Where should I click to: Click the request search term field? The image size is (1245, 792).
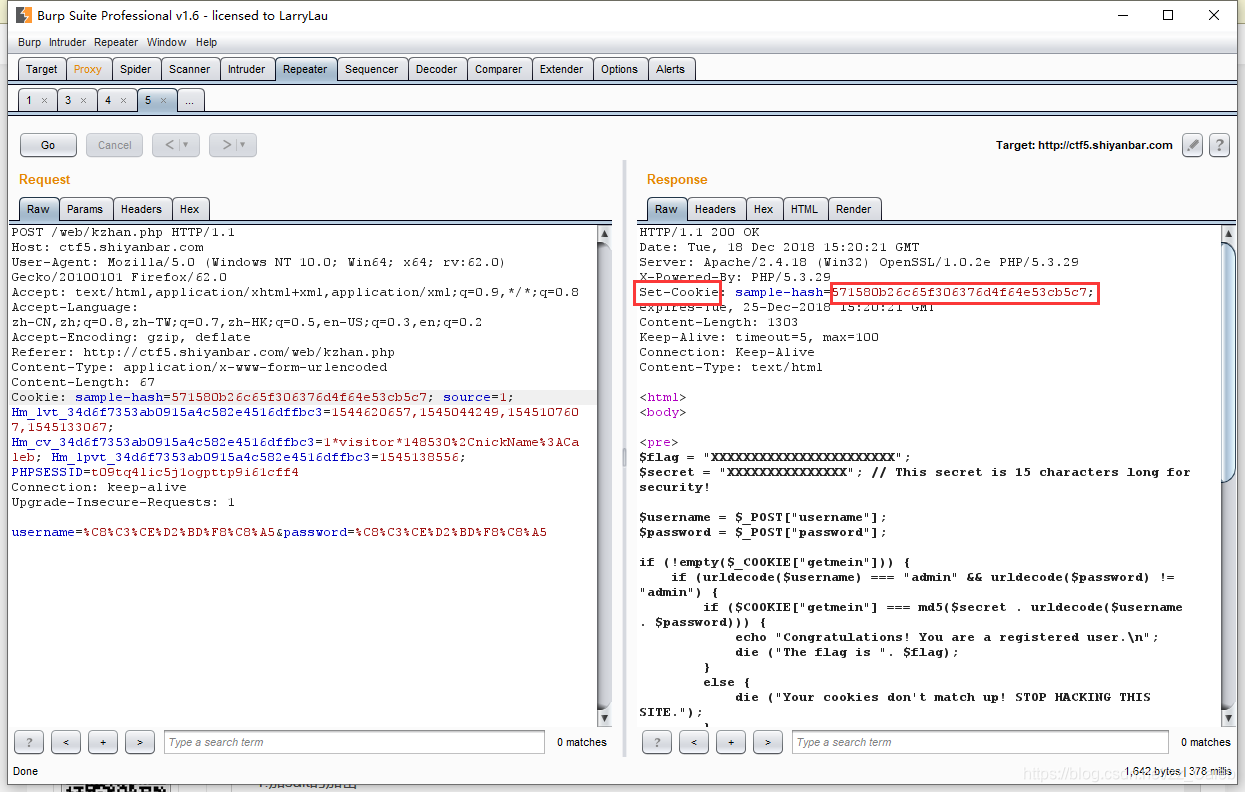356,742
